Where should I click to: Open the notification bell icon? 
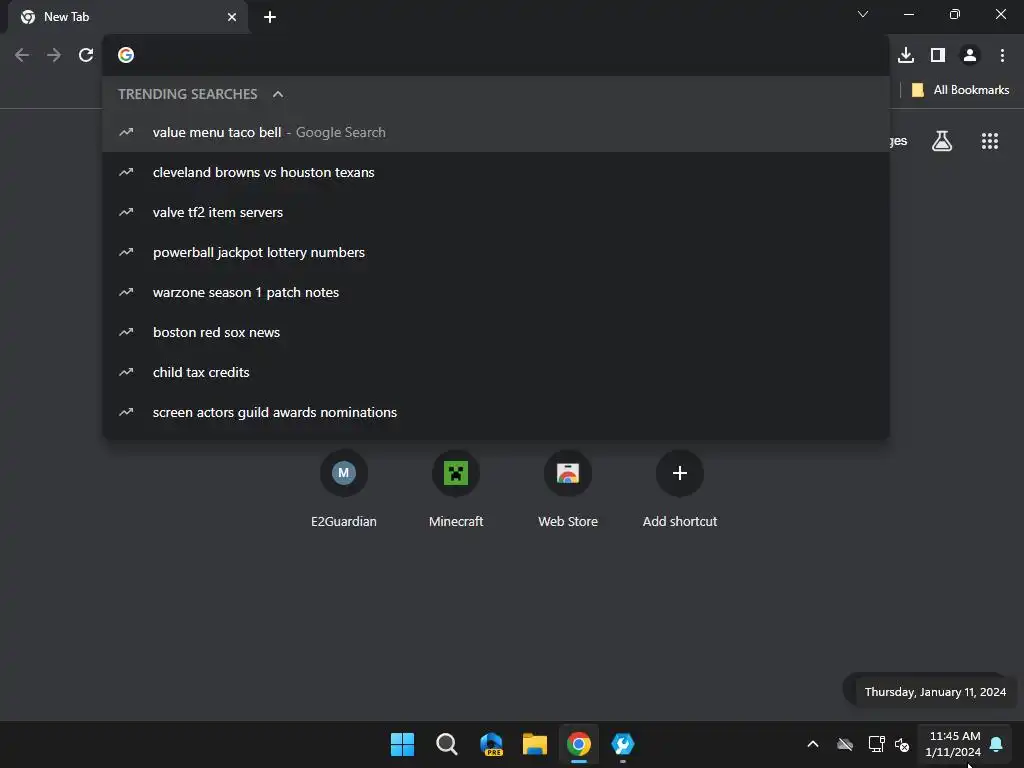[996, 744]
